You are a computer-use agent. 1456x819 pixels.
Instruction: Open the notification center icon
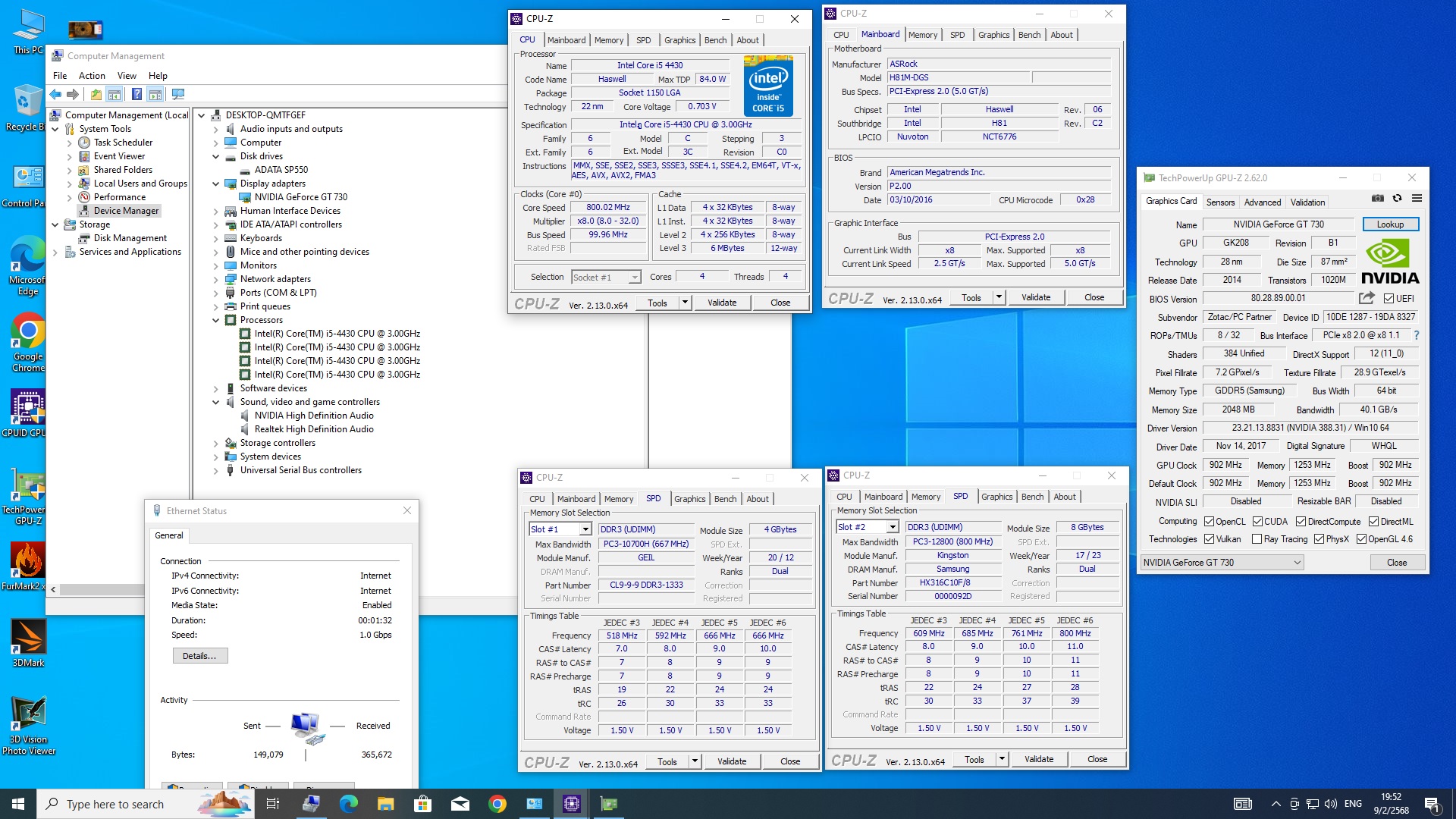(1432, 804)
